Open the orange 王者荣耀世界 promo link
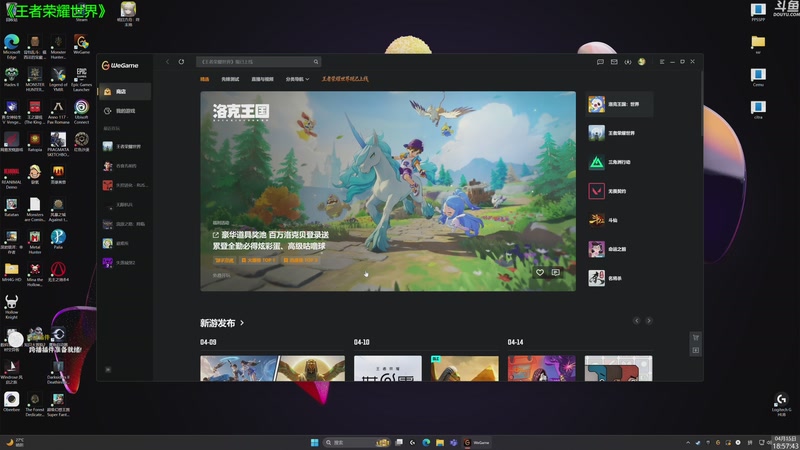 [x=345, y=79]
